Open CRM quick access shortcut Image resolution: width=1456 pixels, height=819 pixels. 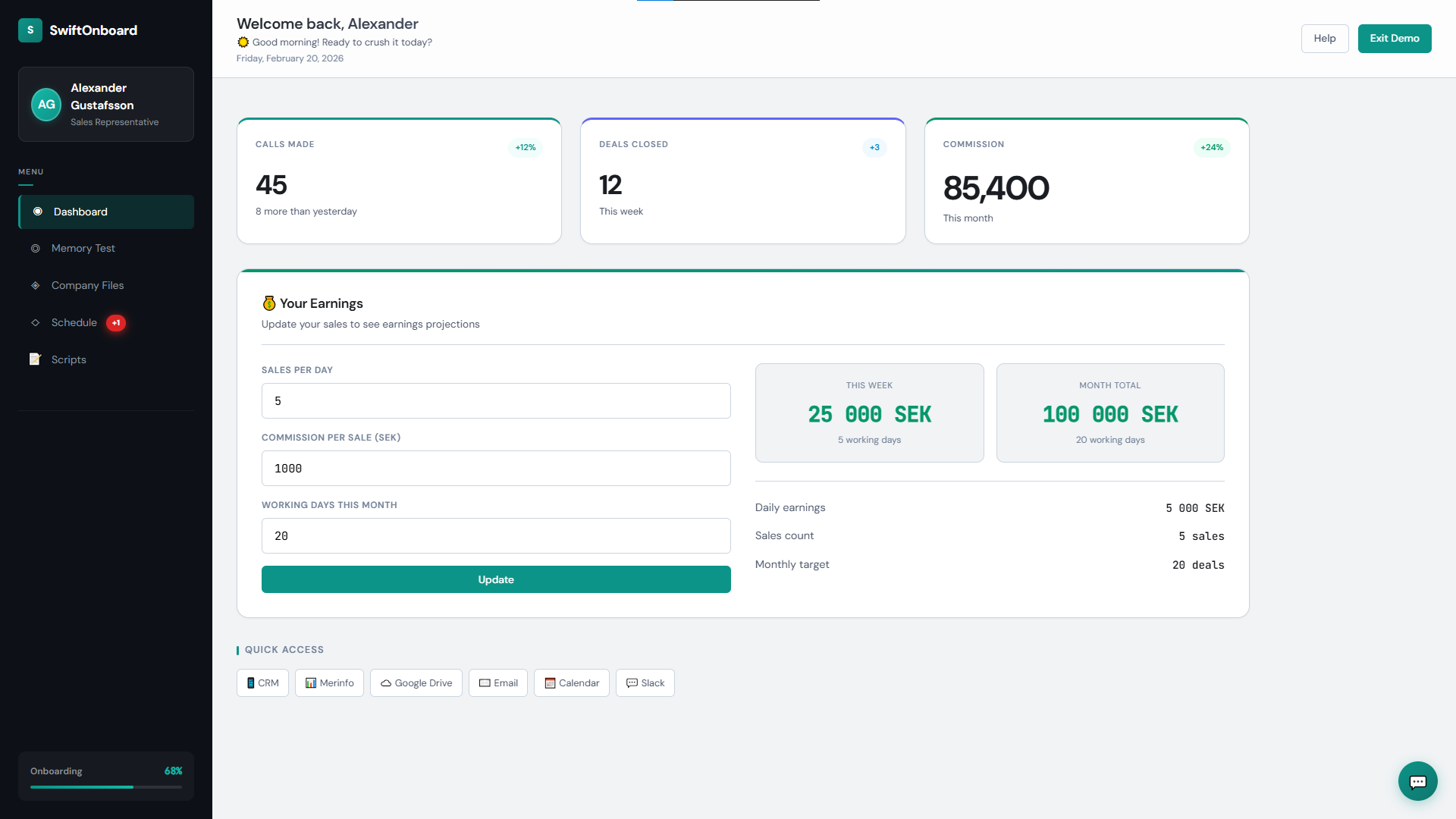(x=262, y=682)
